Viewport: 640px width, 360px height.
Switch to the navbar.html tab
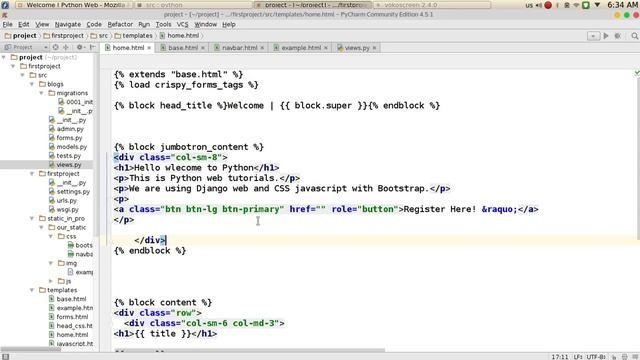(x=240, y=48)
